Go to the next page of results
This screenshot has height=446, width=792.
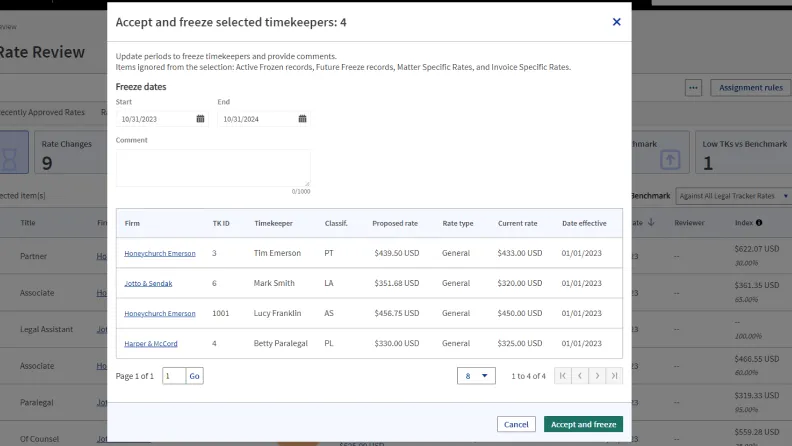(x=597, y=376)
